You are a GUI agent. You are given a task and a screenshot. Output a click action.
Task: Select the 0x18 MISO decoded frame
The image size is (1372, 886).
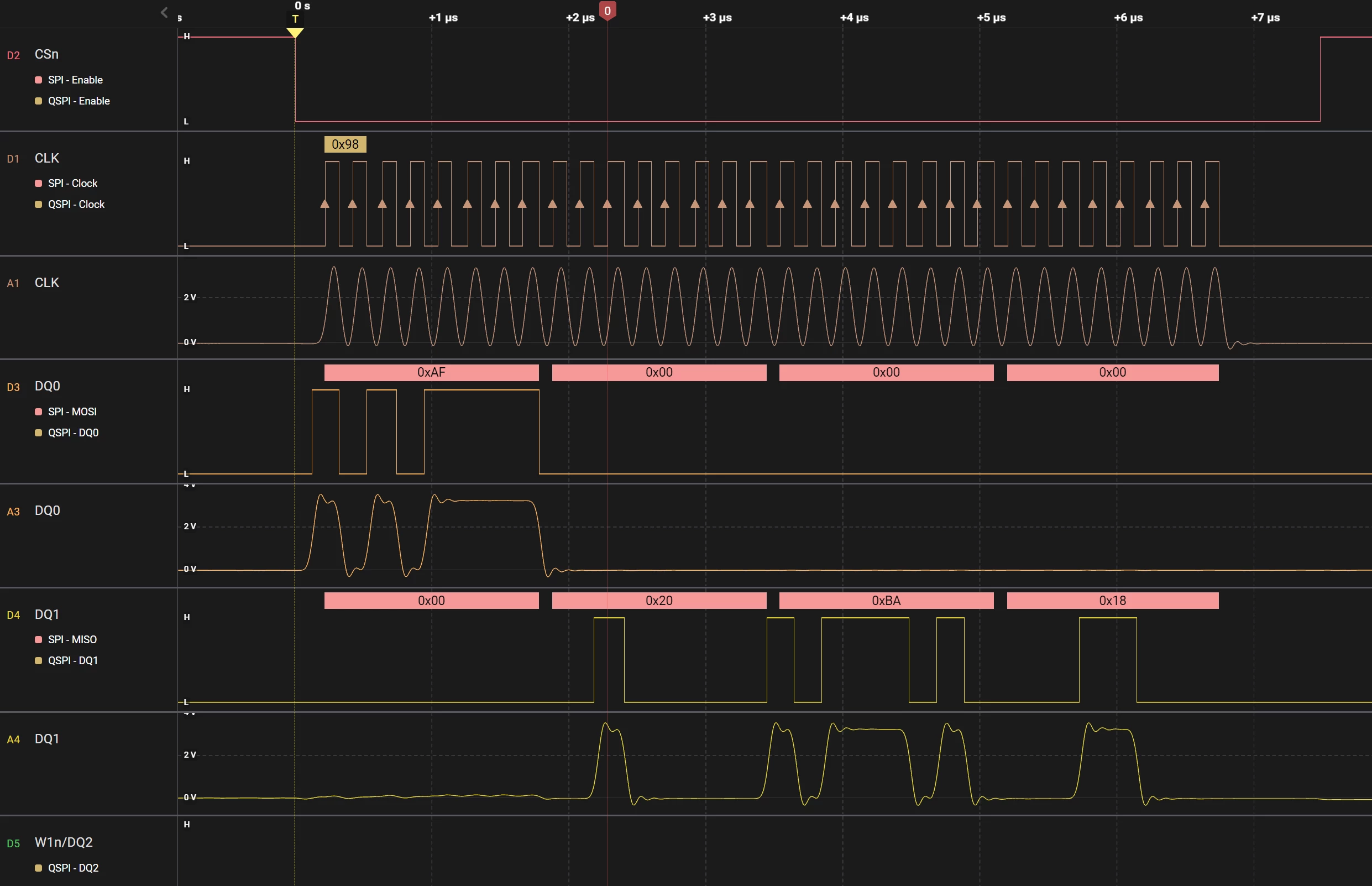tap(1113, 601)
